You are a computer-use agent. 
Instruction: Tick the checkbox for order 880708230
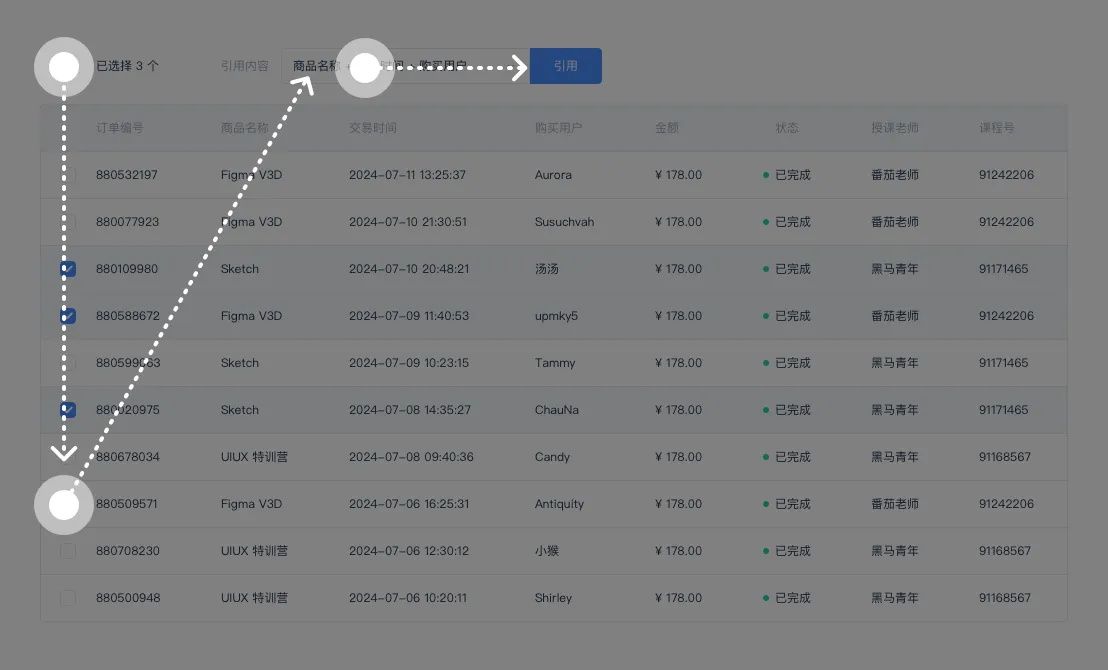point(68,551)
